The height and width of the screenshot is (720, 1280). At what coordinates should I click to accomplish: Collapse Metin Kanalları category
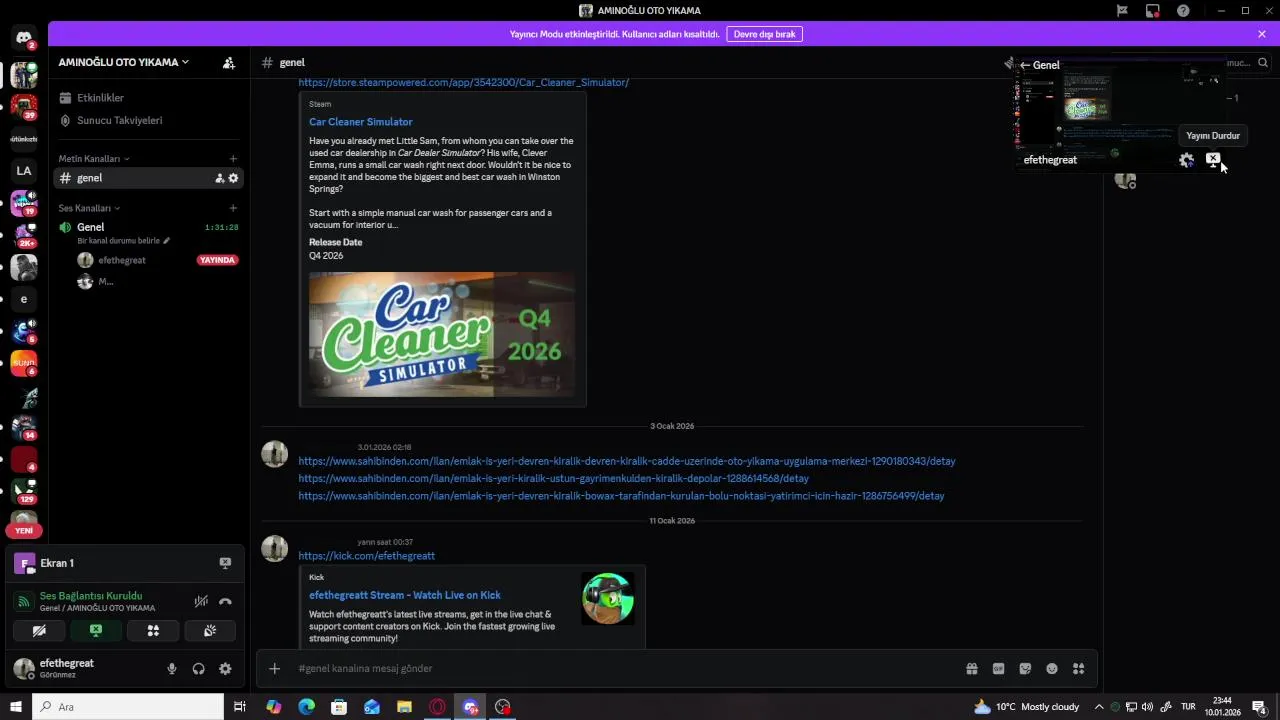tap(94, 159)
